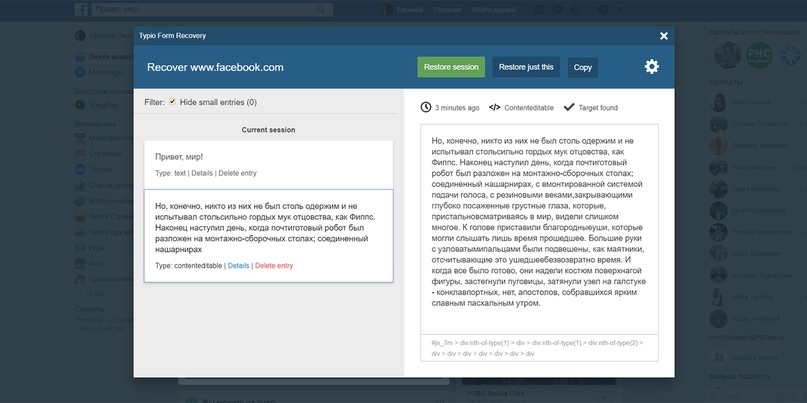The image size is (807, 403).
Task: Open Anna Hivcina contact in chat list
Action: point(740,102)
